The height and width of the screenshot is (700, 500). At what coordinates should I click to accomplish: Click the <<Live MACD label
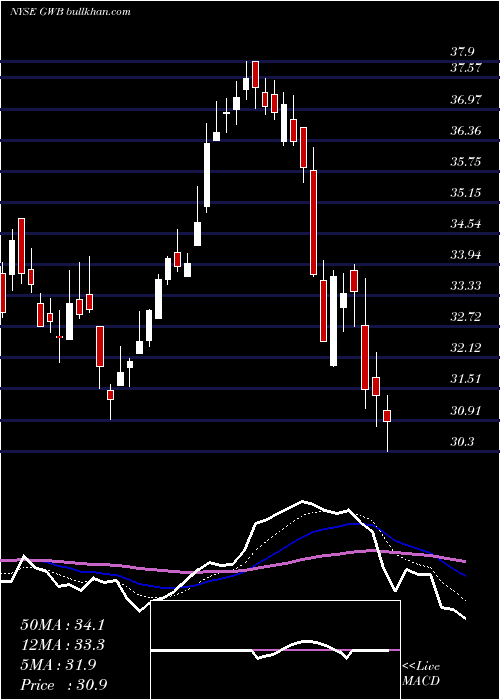[421, 673]
